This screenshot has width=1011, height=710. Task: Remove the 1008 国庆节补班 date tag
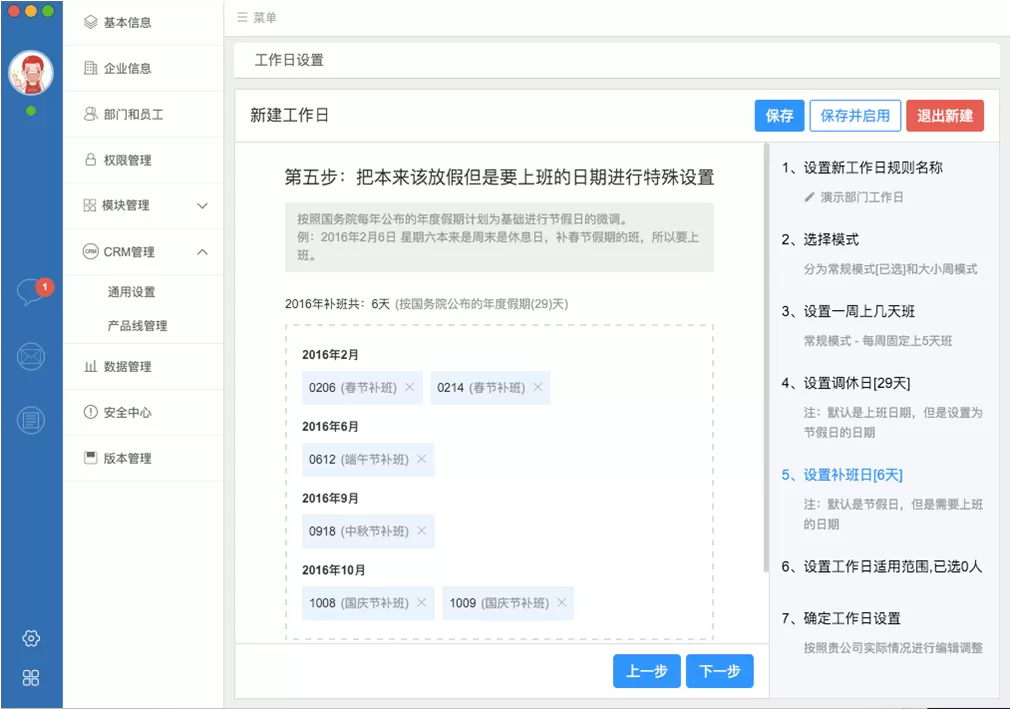tap(422, 602)
